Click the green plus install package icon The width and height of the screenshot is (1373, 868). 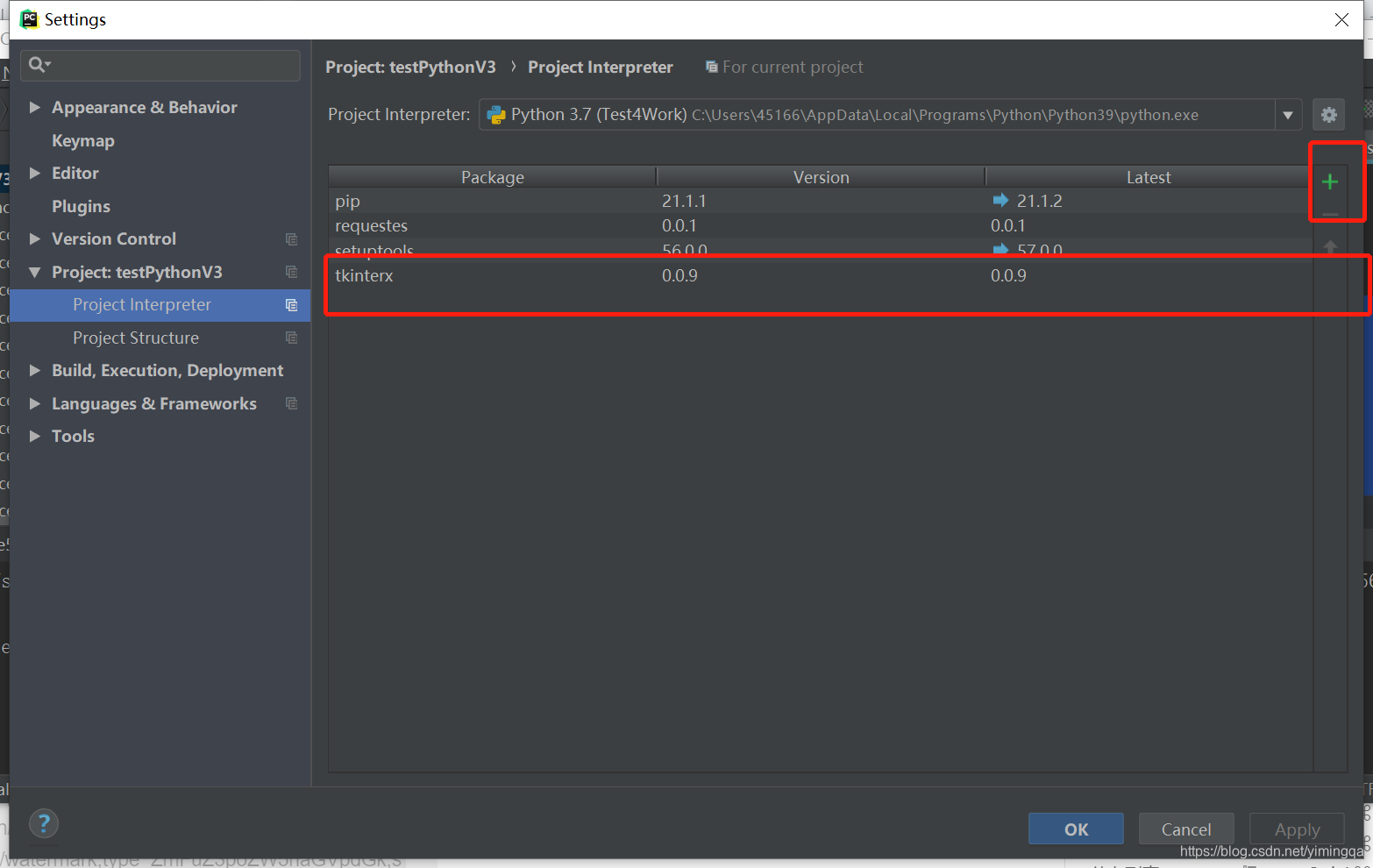tap(1329, 181)
